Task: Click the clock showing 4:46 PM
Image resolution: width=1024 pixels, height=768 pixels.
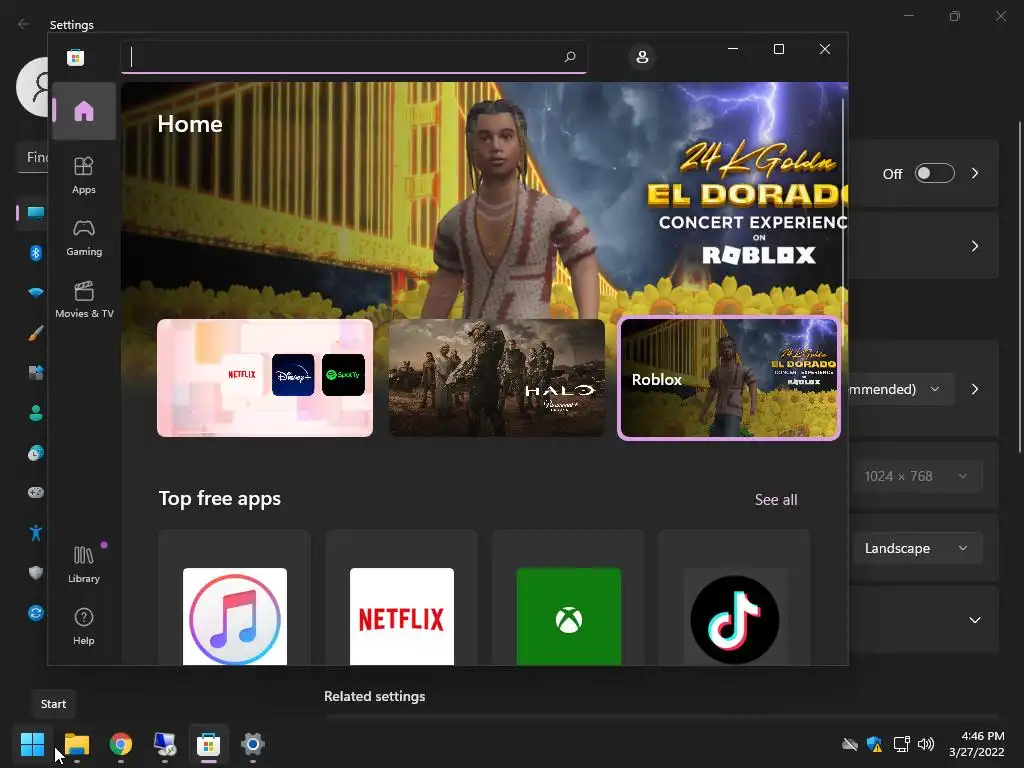Action: coord(976,744)
